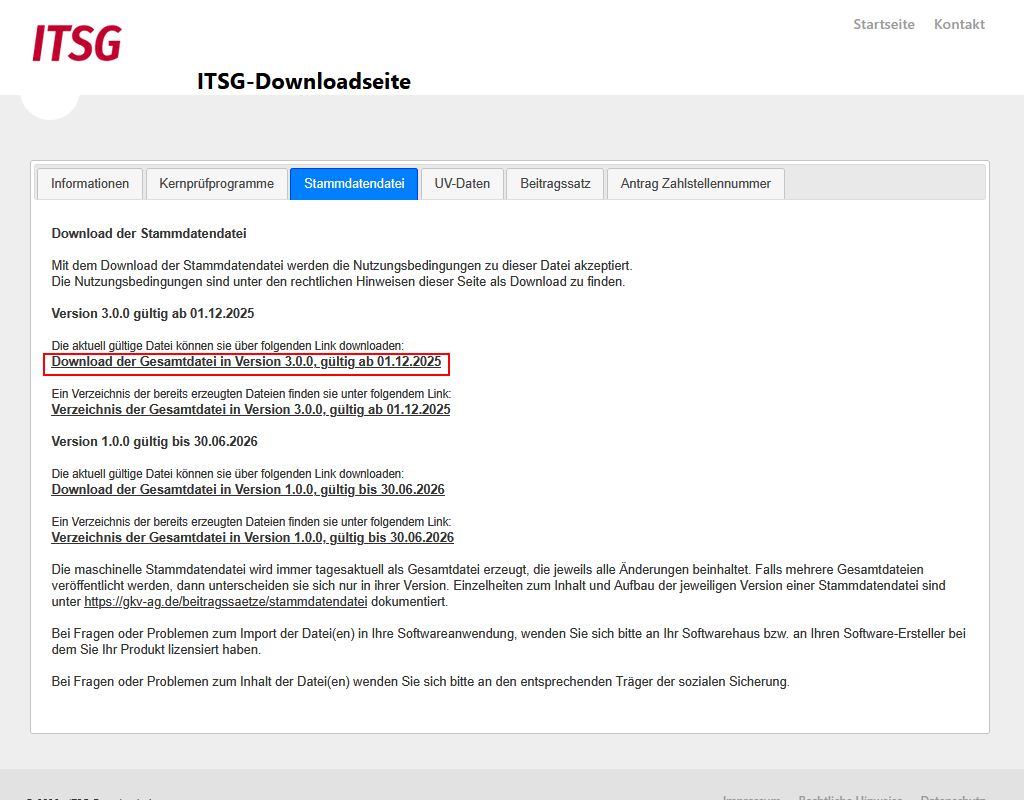
Task: Download Gesamtdatei Version 1.0.0 link
Action: tap(248, 490)
